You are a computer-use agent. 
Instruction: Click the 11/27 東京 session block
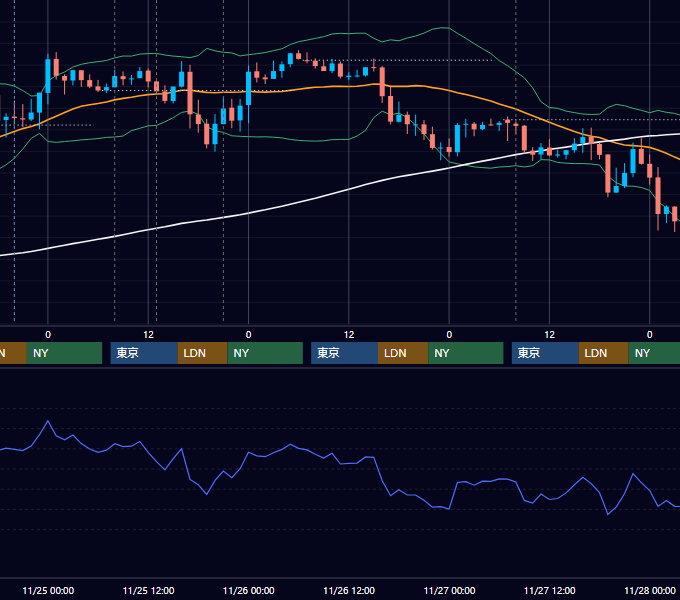click(545, 353)
